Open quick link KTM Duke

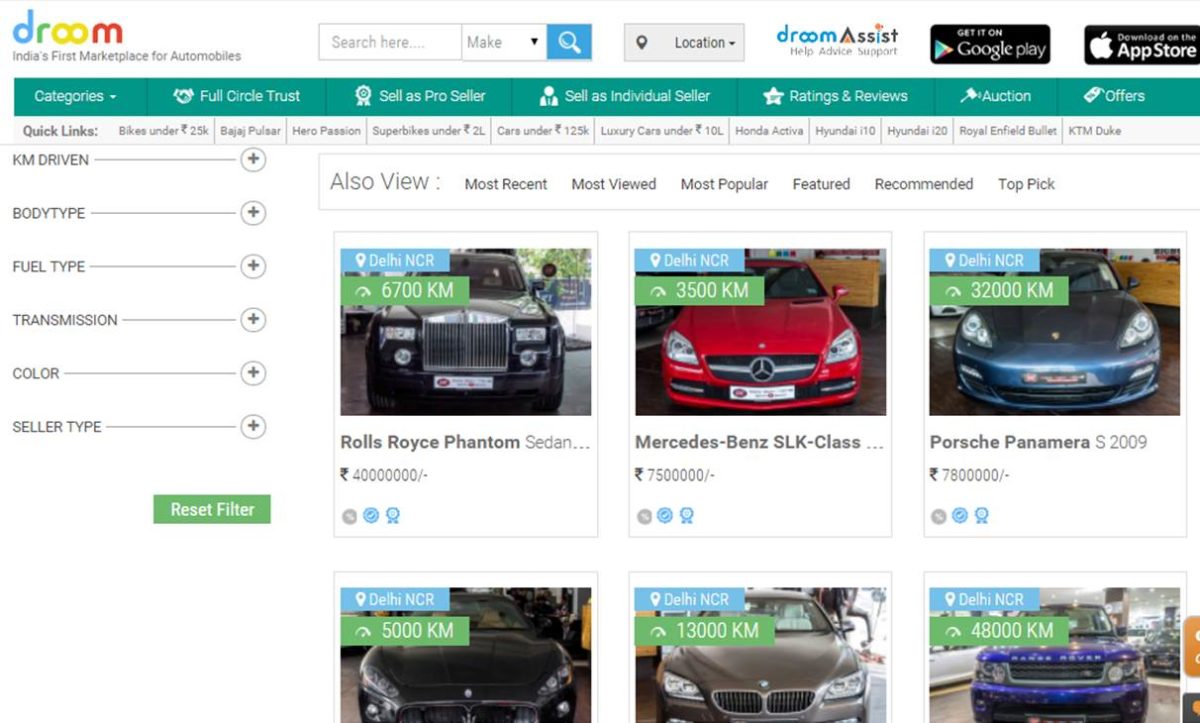coord(1095,131)
